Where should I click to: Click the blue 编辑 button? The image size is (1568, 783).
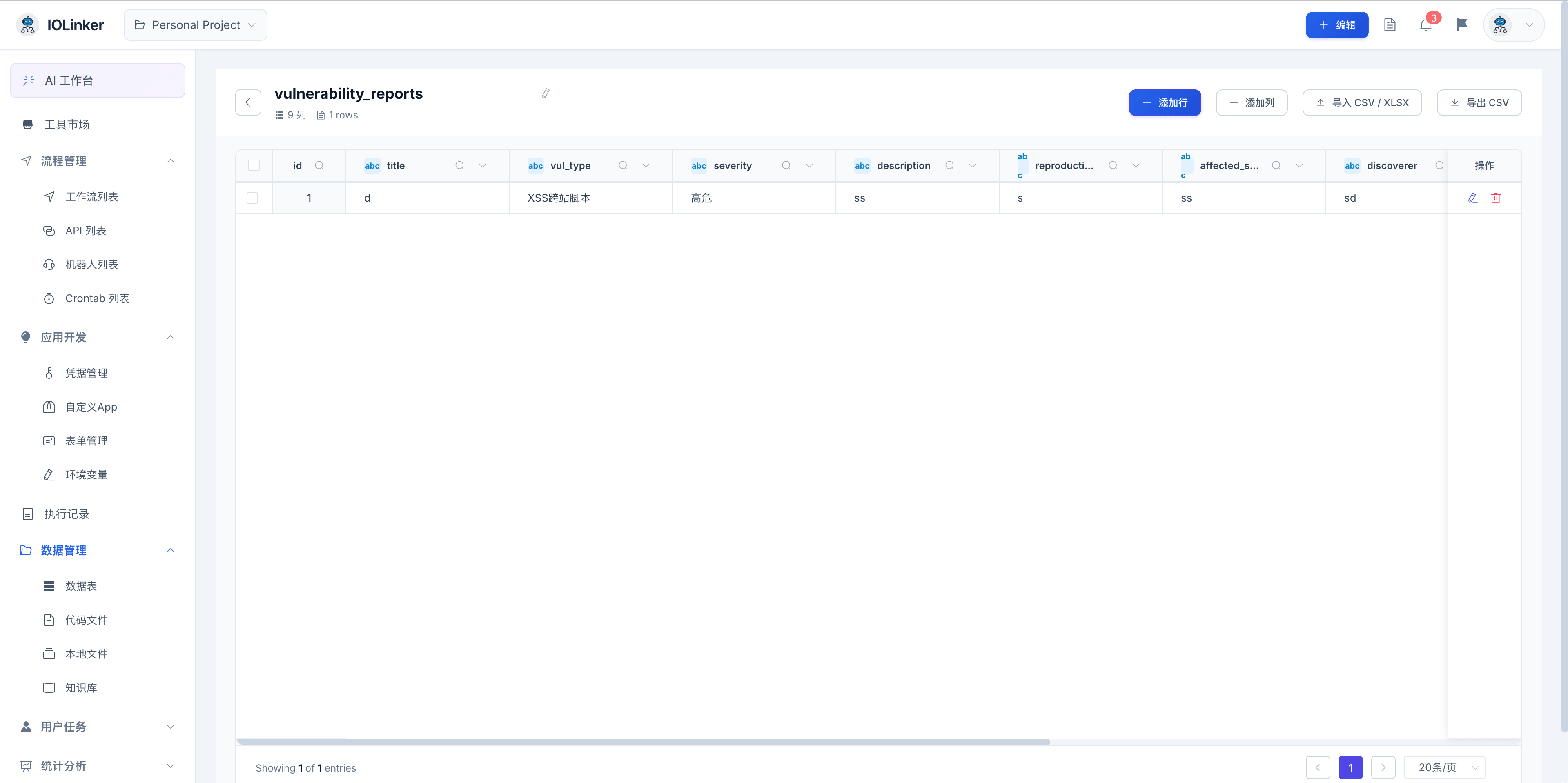click(1337, 25)
